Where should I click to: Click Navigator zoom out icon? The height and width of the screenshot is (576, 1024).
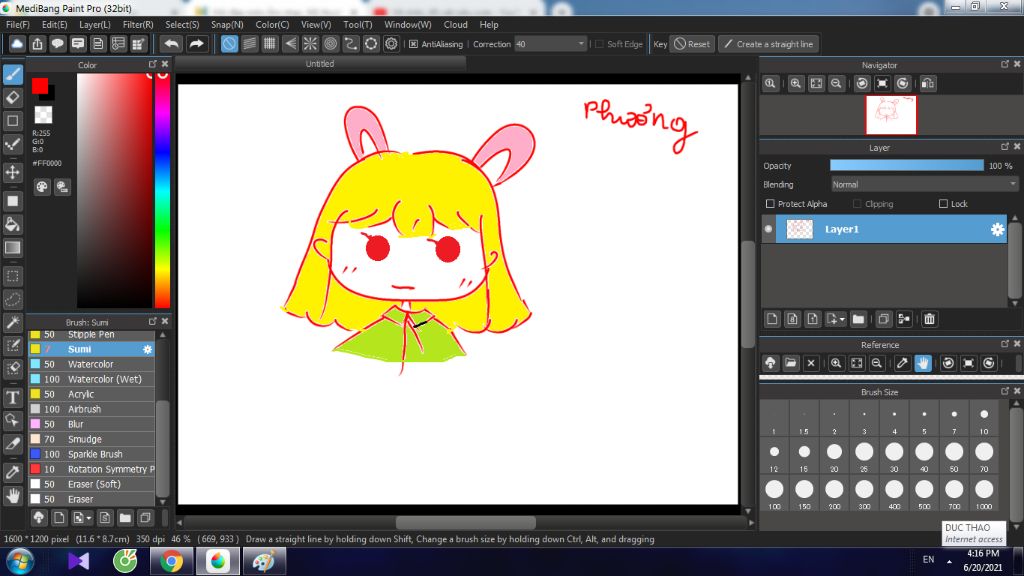click(836, 84)
